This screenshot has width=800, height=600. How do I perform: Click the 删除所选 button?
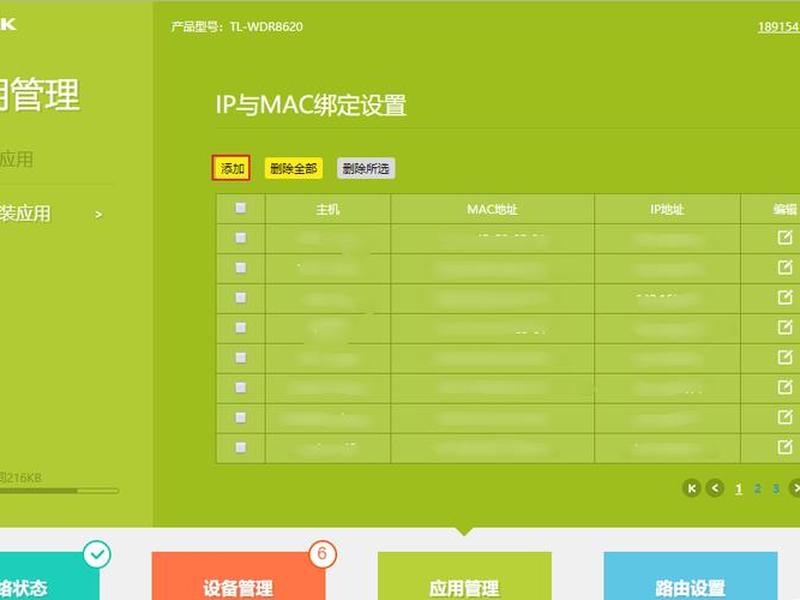pyautogui.click(x=366, y=168)
